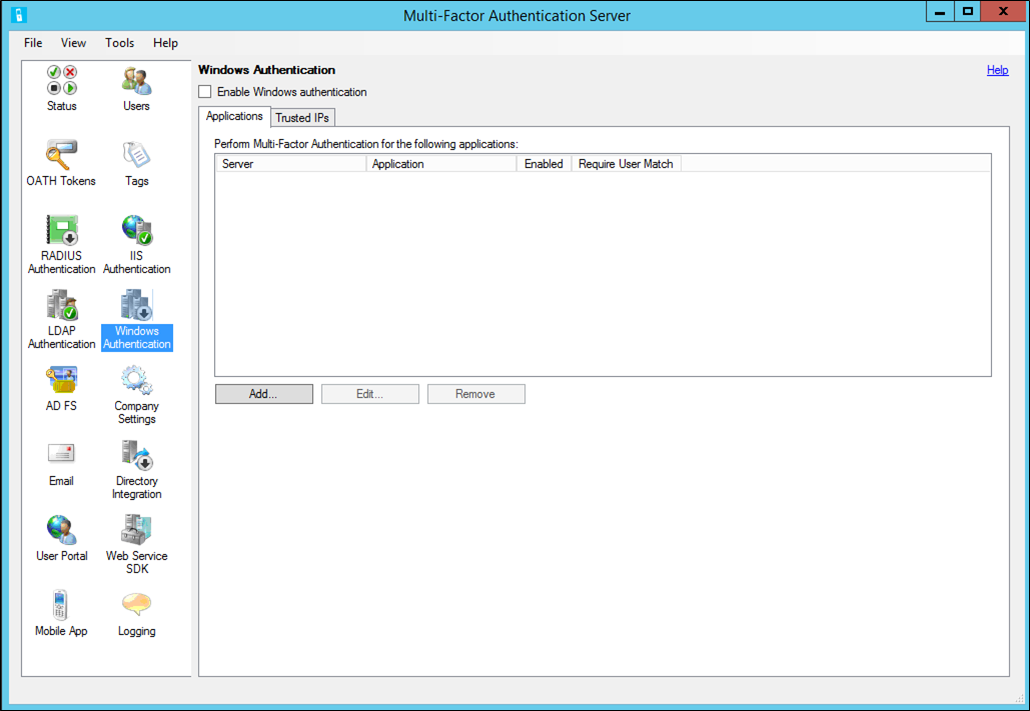Screen dimensions: 1030x711
Task: Click the Add button to register application
Action: [263, 393]
